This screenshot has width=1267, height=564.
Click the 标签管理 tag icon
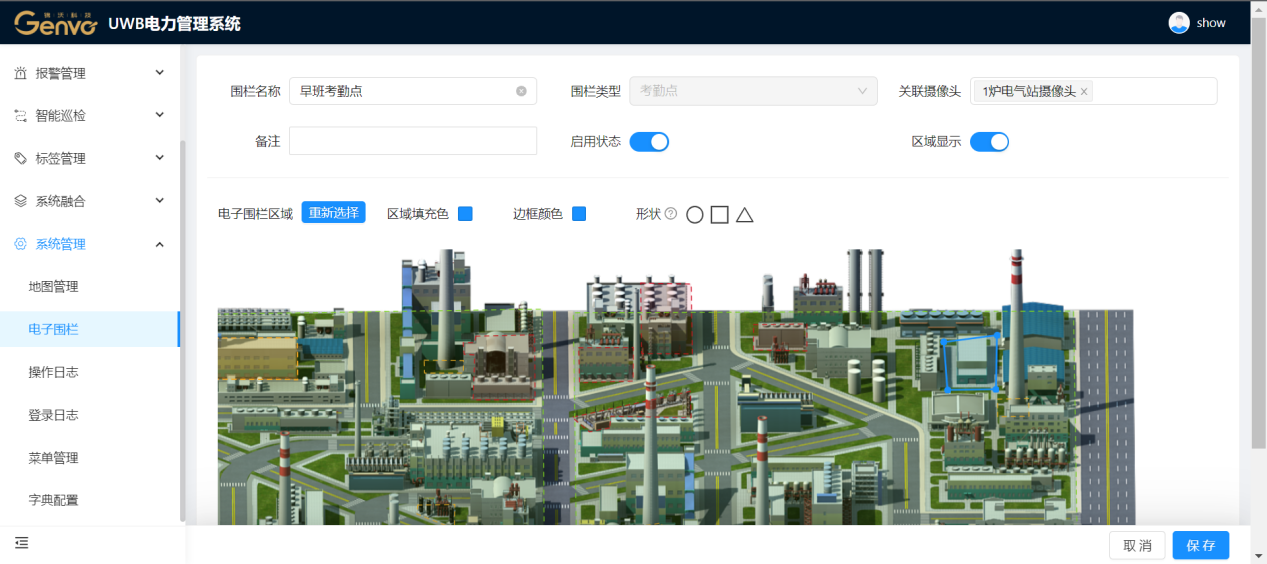tap(21, 158)
